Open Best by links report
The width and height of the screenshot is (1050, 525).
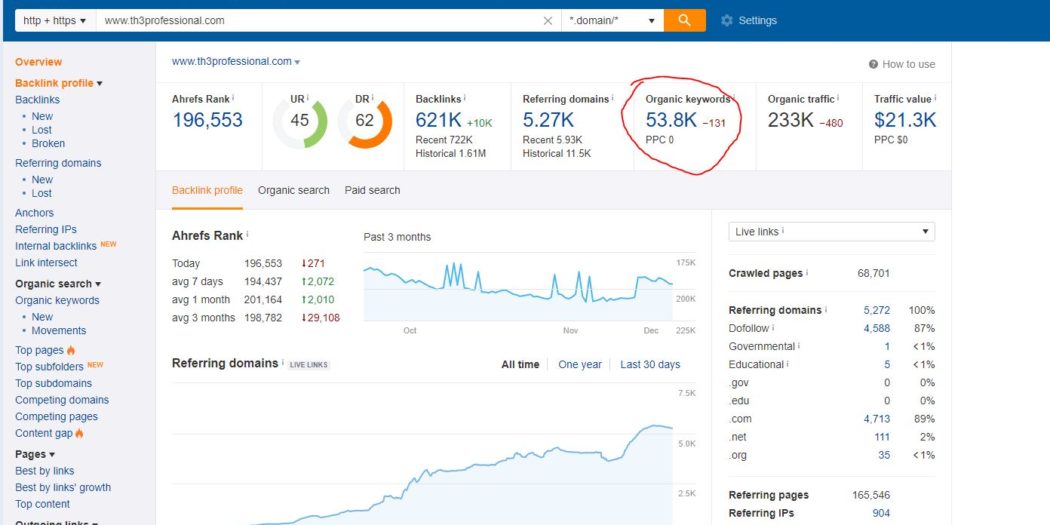(x=45, y=471)
